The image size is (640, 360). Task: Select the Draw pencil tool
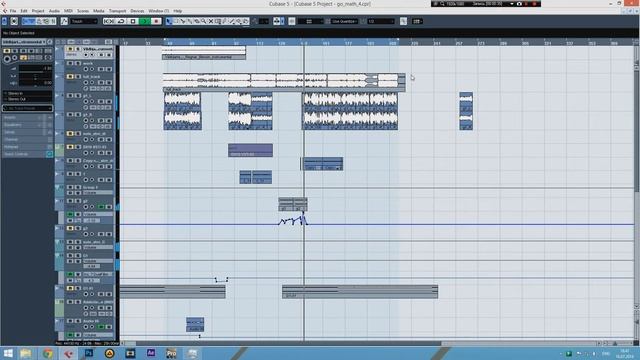[224, 21]
